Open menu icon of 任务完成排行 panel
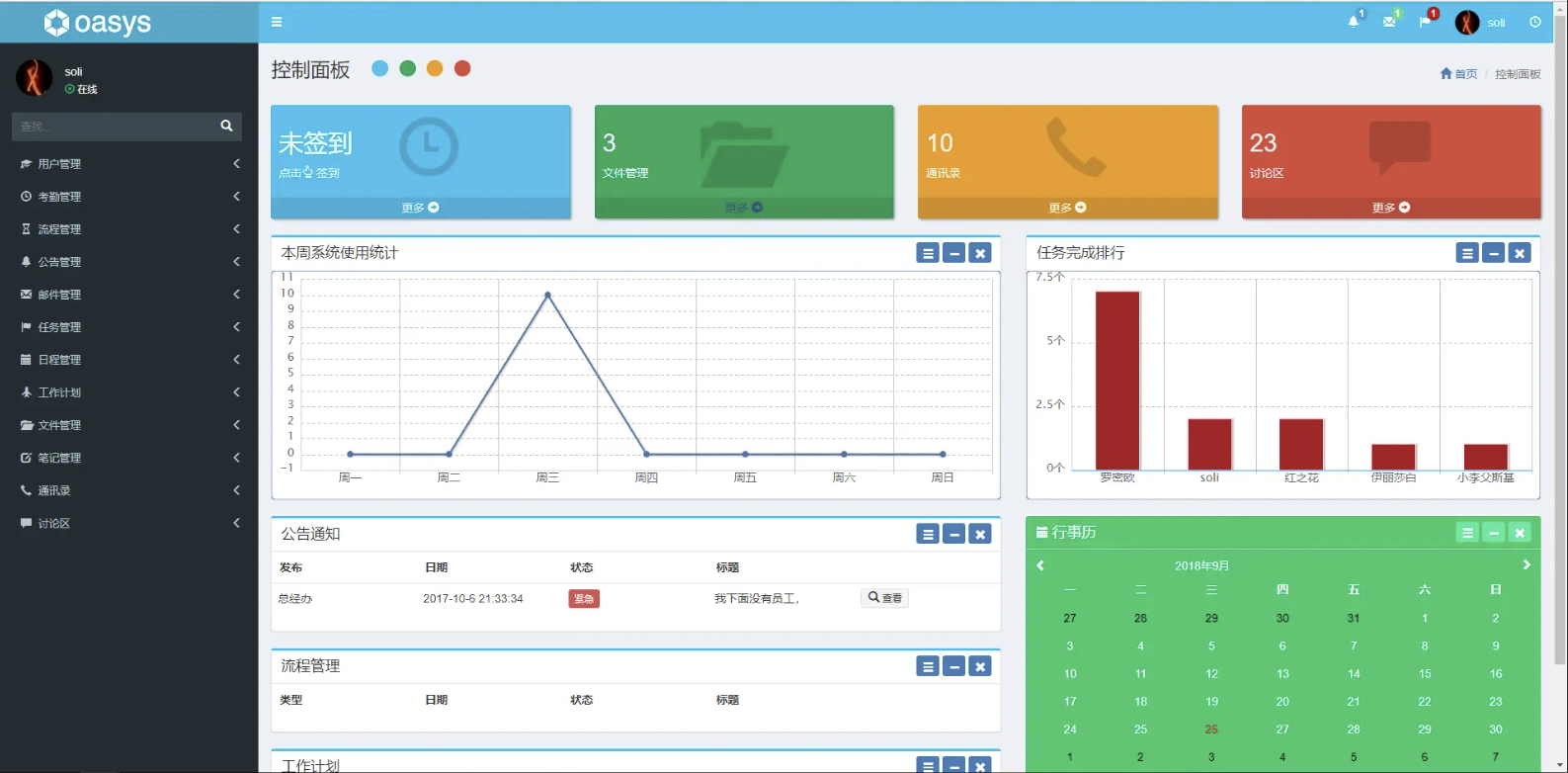 point(1467,253)
